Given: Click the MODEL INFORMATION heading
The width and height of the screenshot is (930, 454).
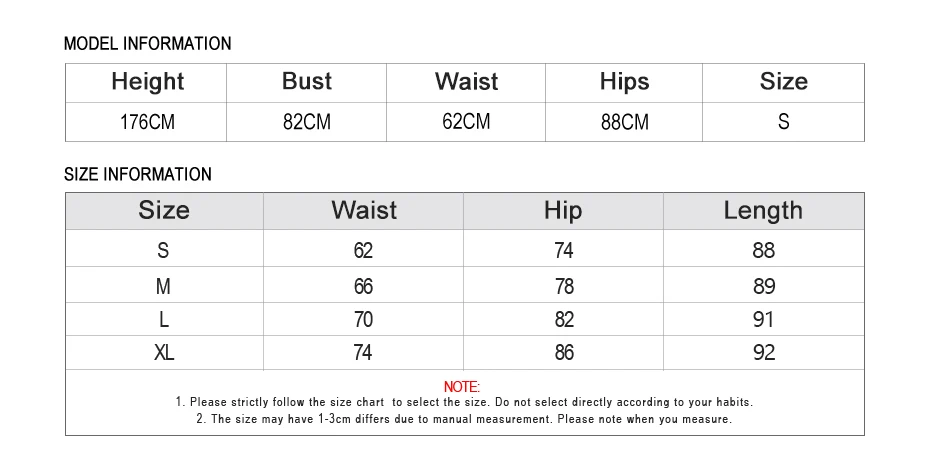Looking at the screenshot, I should [x=148, y=43].
